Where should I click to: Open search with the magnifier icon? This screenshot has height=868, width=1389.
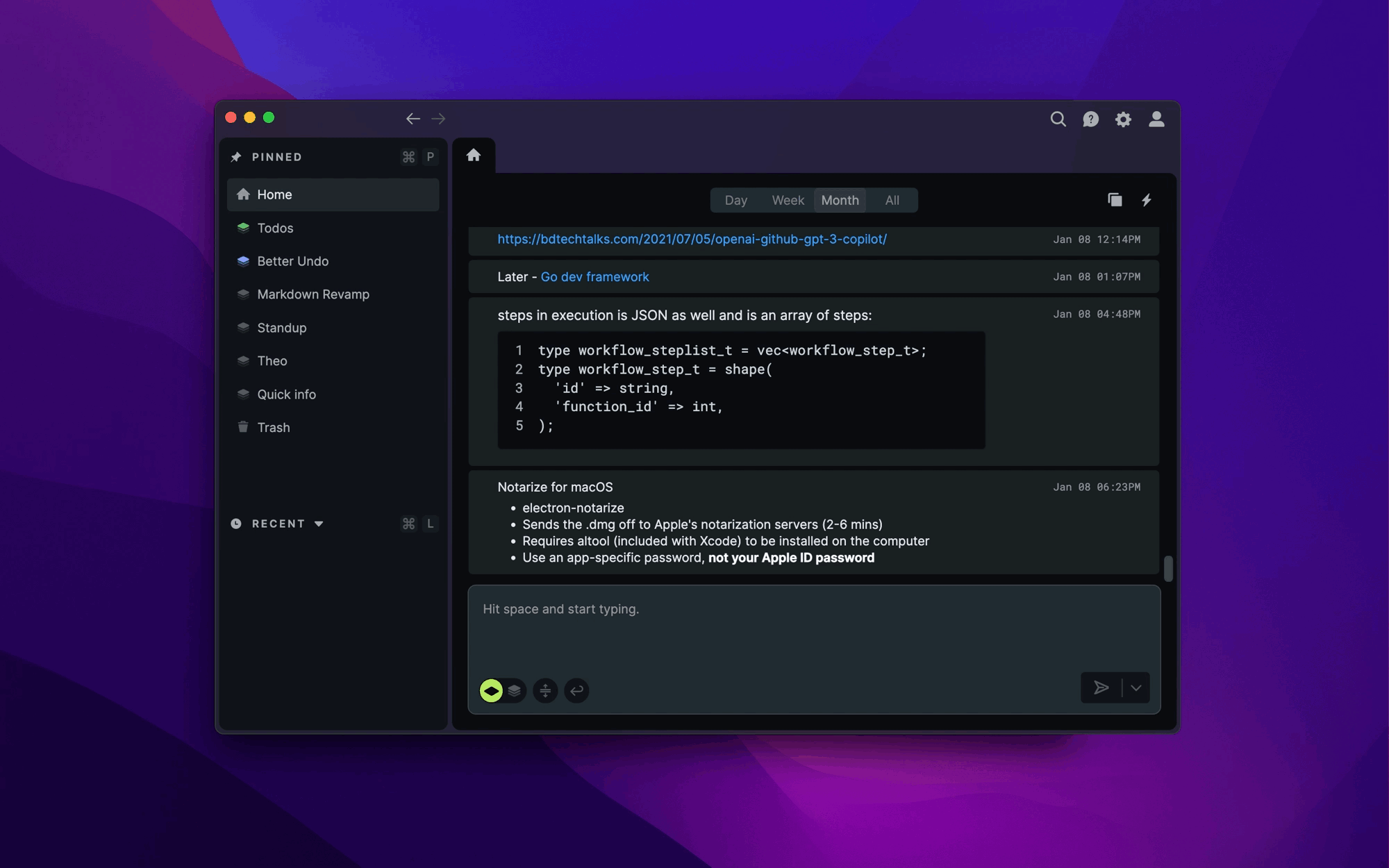[x=1058, y=119]
